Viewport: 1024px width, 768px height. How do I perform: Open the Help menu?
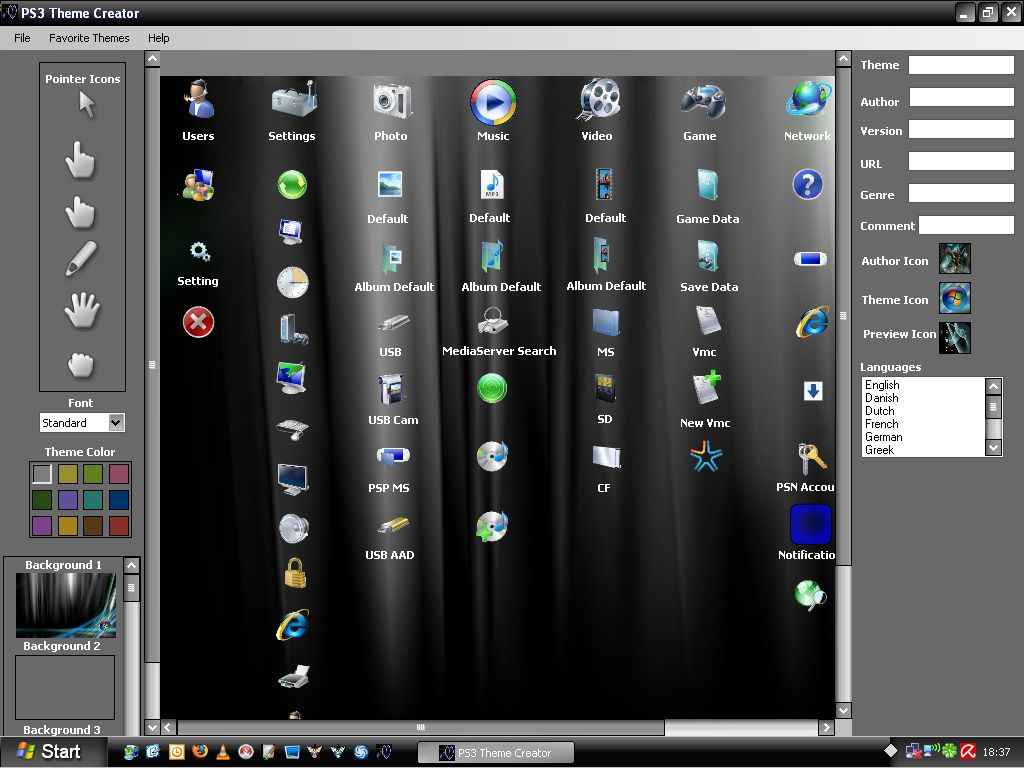coord(158,38)
